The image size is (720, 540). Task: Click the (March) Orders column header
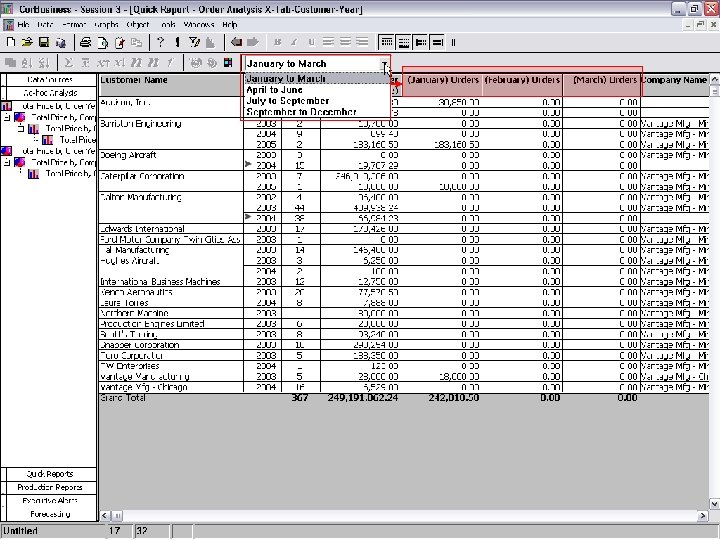[602, 84]
